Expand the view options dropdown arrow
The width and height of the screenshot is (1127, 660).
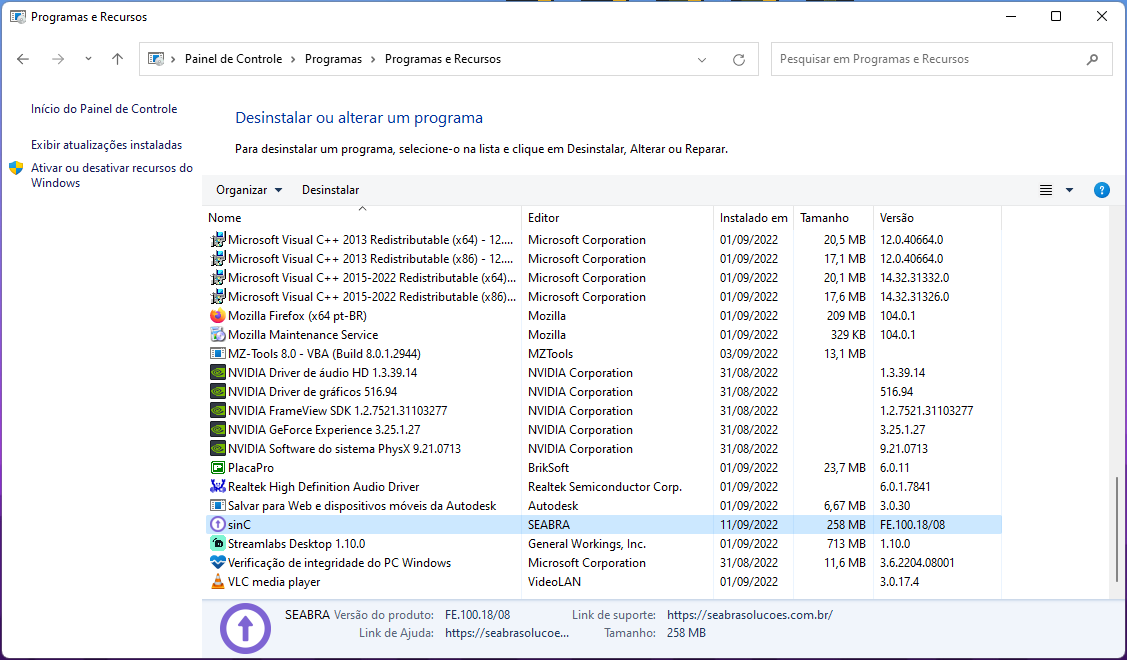coord(1070,190)
